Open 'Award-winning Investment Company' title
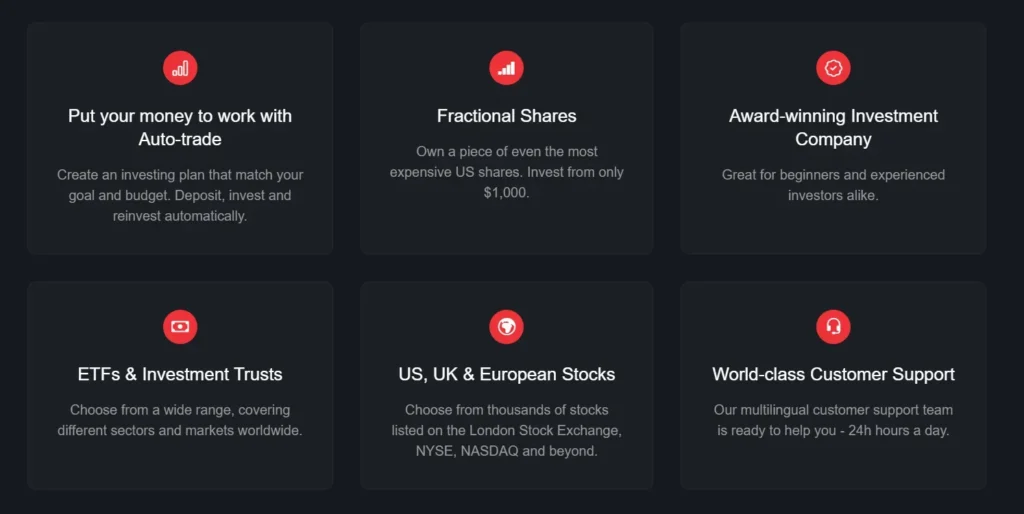Image resolution: width=1024 pixels, height=514 pixels. (x=833, y=127)
